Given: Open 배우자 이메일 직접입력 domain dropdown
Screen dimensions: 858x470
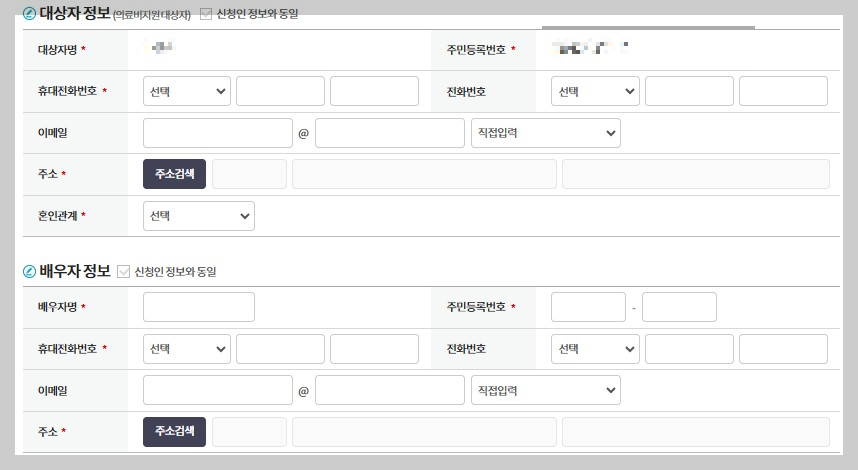Looking at the screenshot, I should pos(546,390).
